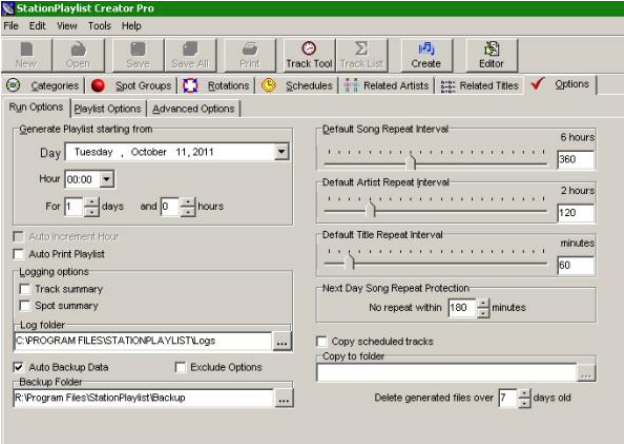Screen dimensions: 624x444
Task: Select the Options tab with checkmark
Action: [x=560, y=84]
